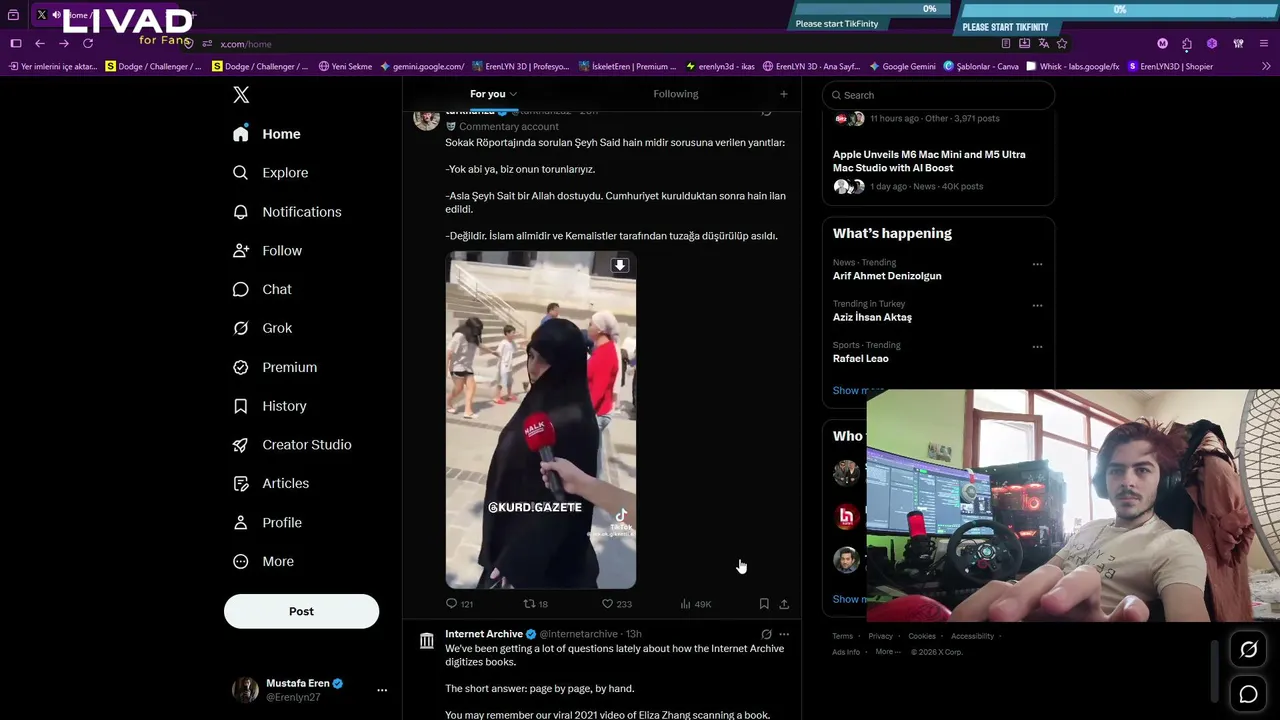Open options for Aziz İhsan Aktaş trend
1280x720 pixels.
point(1037,306)
